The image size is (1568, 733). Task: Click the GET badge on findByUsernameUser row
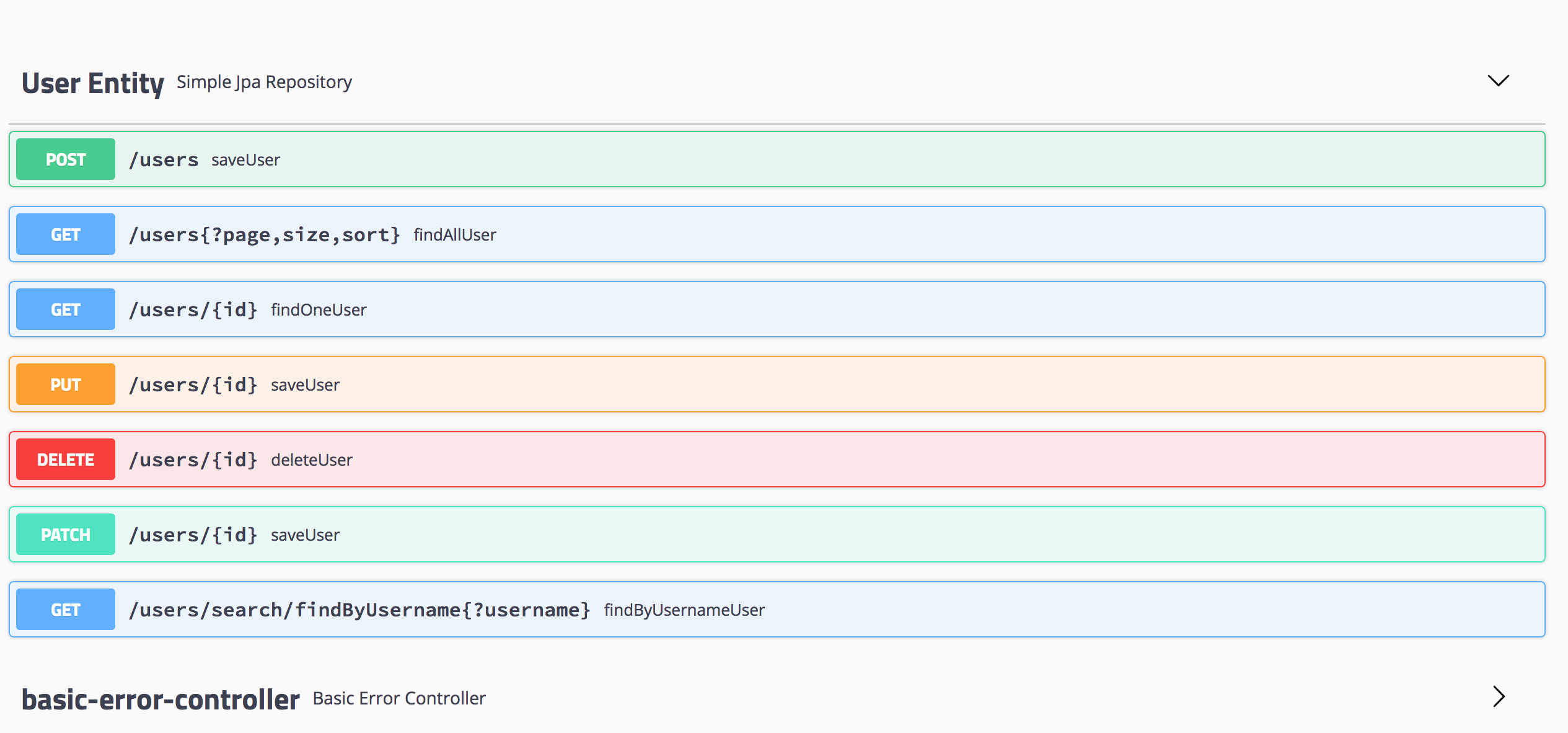pyautogui.click(x=65, y=609)
